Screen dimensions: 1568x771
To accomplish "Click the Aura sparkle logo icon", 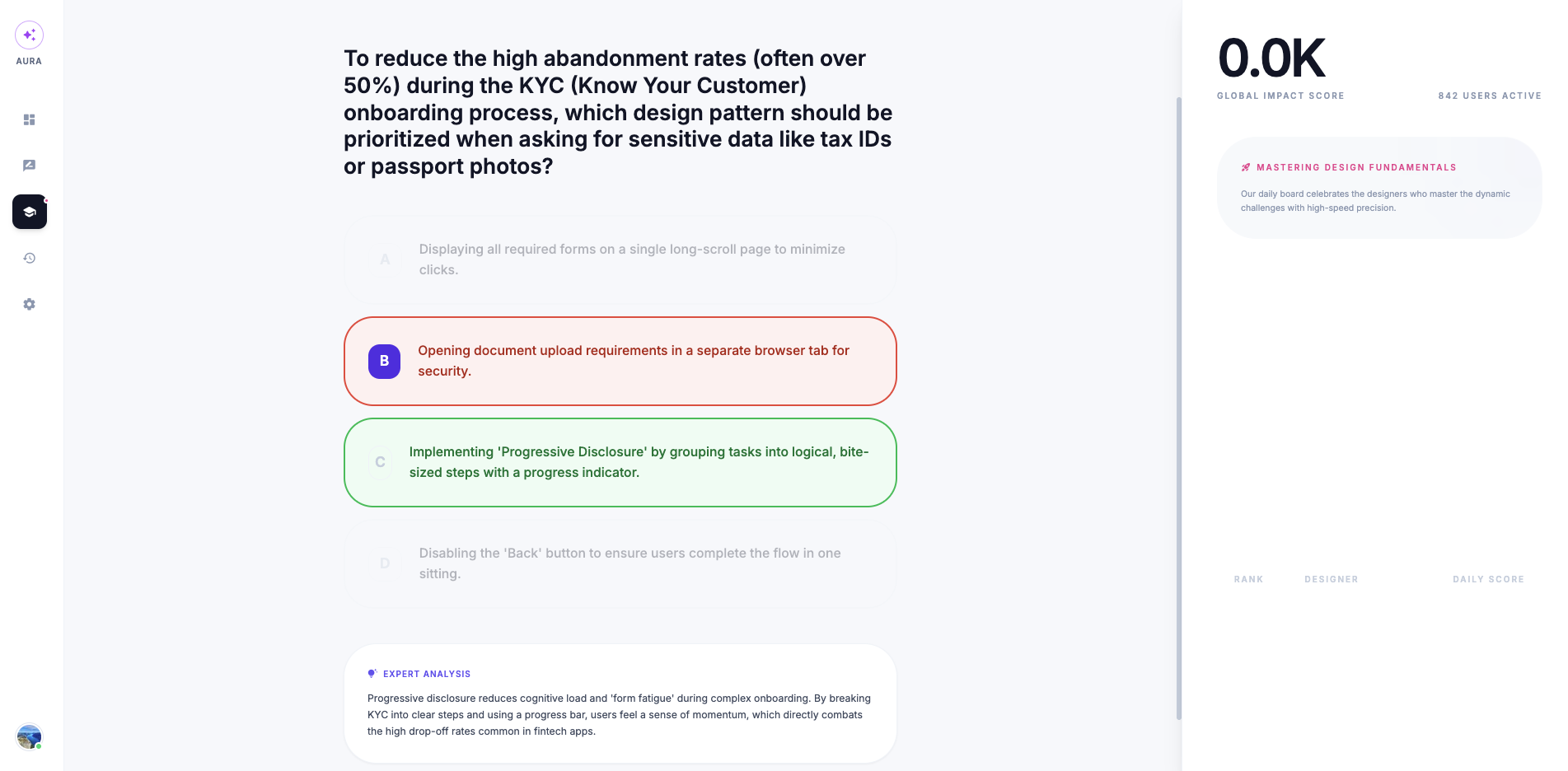I will [29, 35].
